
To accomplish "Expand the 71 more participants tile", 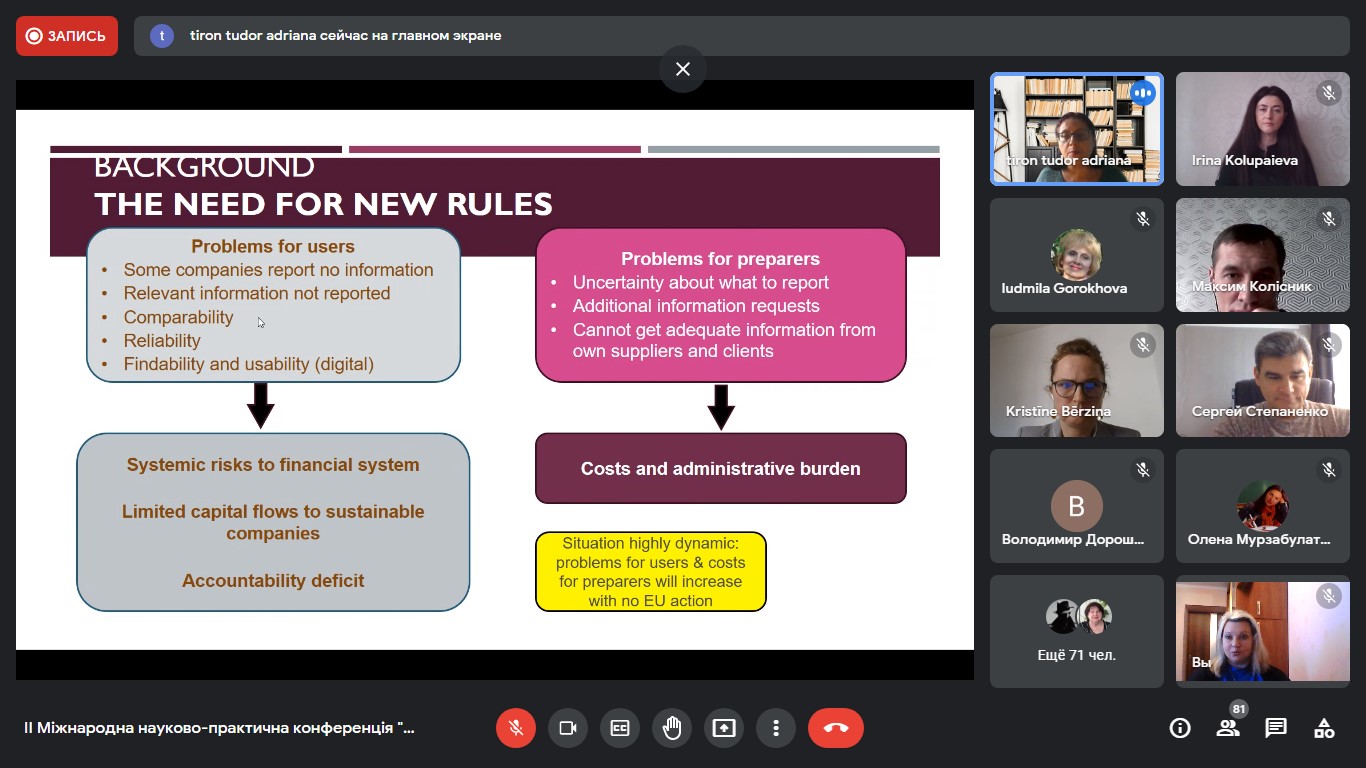I will click(x=1077, y=631).
